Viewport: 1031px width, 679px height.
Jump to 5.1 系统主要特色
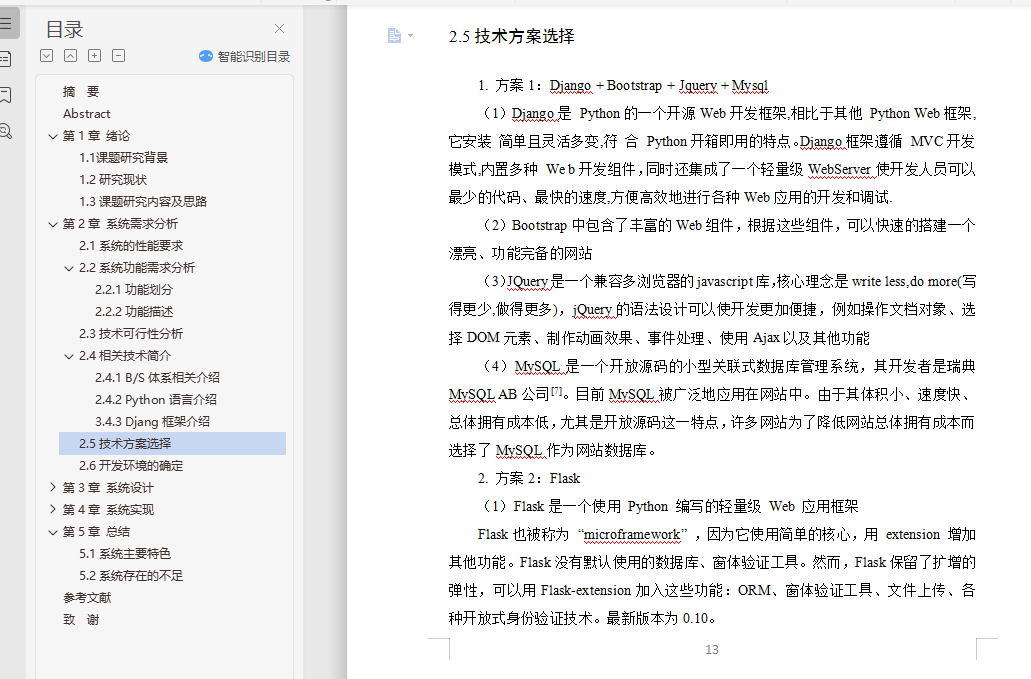[125, 554]
